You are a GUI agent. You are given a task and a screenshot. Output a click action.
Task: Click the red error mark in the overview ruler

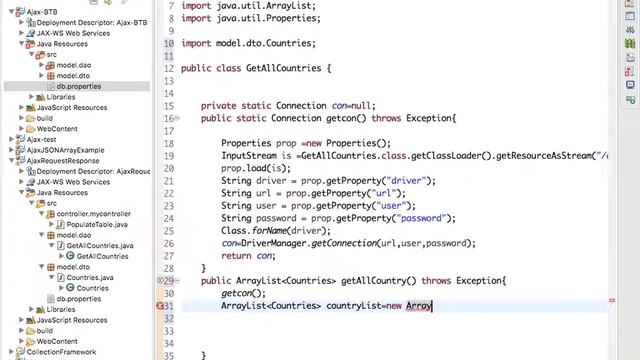(612, 300)
